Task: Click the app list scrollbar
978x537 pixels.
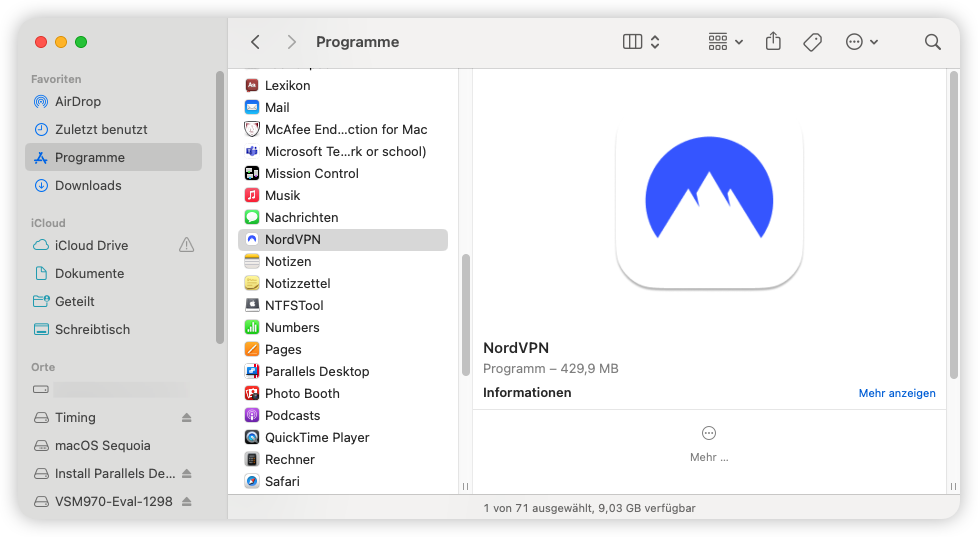Action: tap(466, 315)
